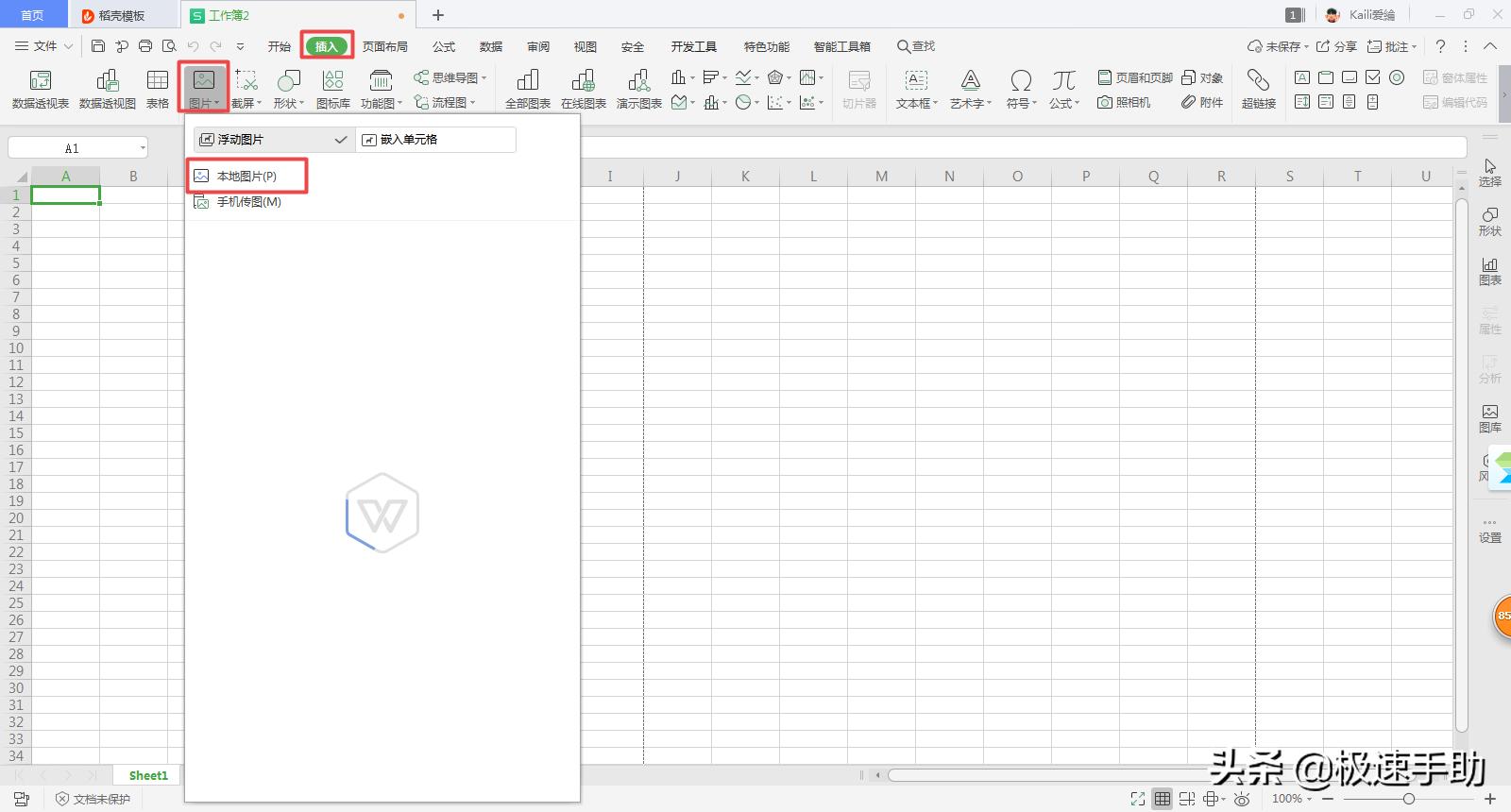Click 全部图表 all charts icon
1511x812 pixels.
(x=528, y=89)
